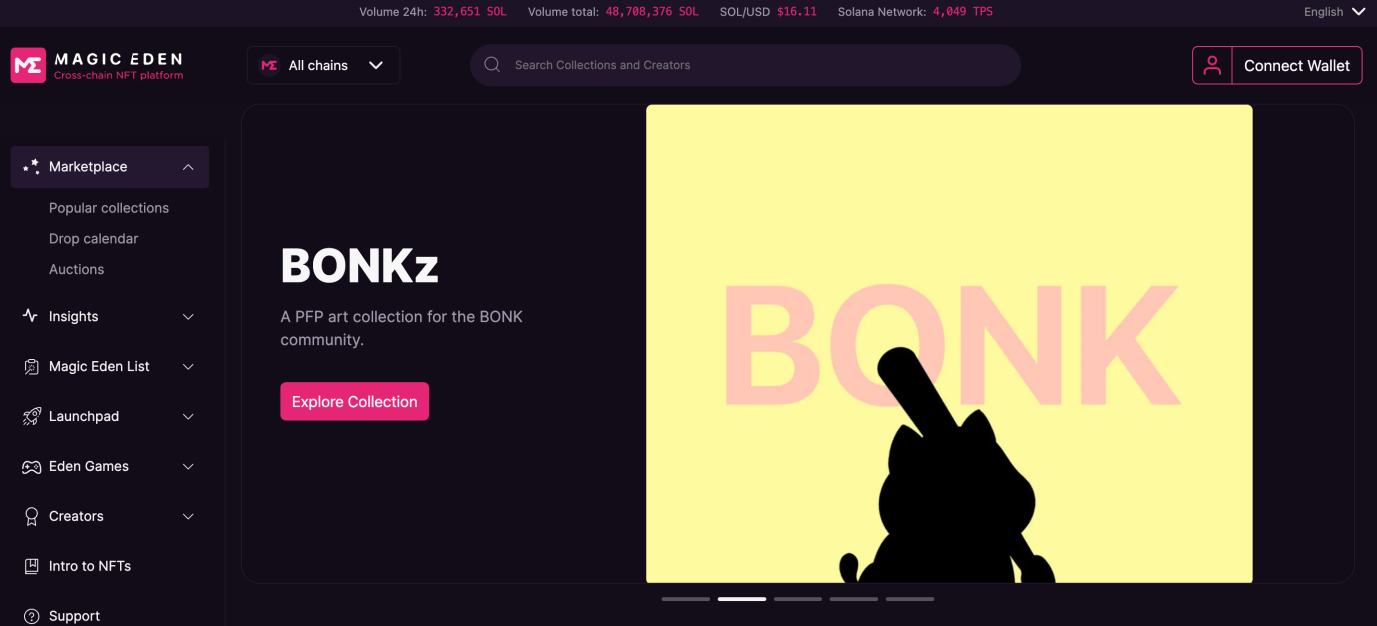Open the English language dropdown arrow
Screen dimensions: 1377x626
click(1358, 12)
